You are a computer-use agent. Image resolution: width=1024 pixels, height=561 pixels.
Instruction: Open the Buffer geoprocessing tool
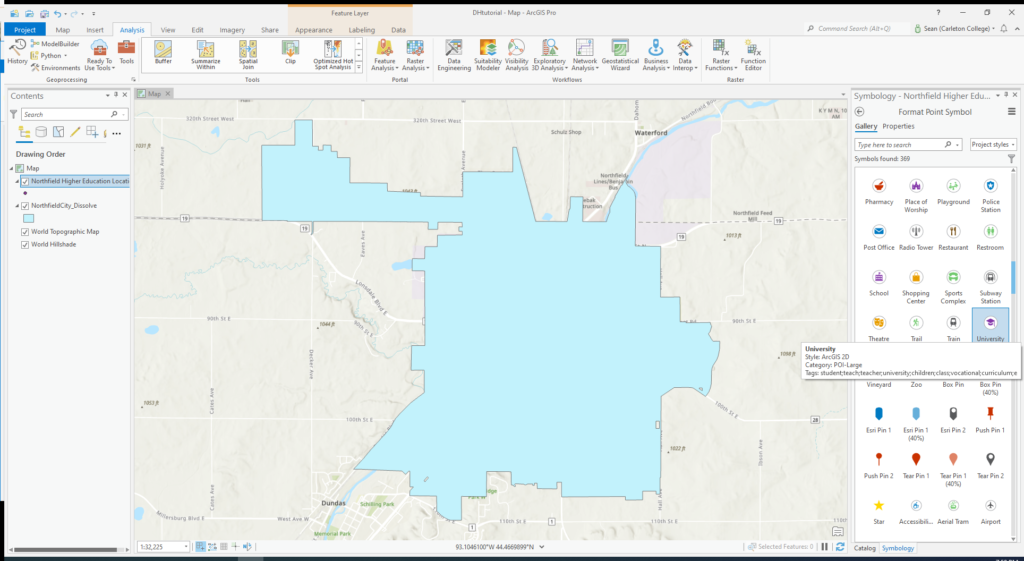(x=163, y=53)
